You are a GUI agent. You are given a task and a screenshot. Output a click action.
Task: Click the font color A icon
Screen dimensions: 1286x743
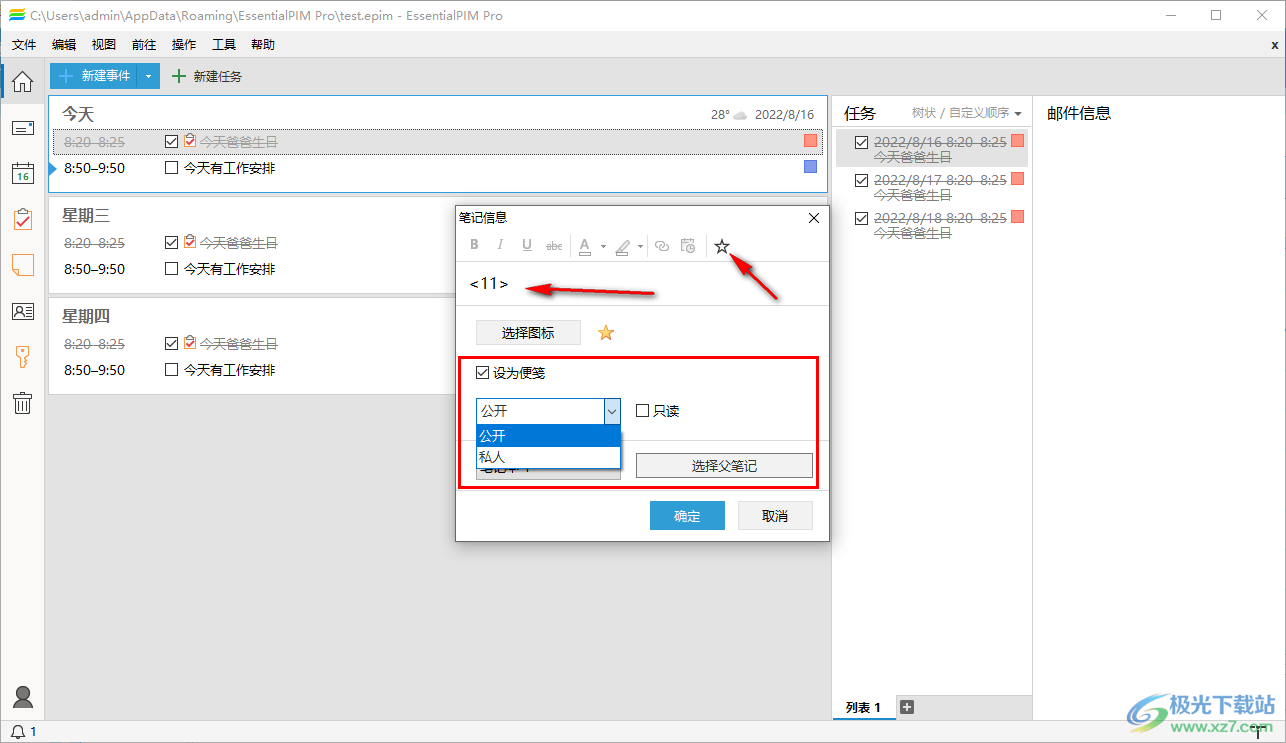585,246
